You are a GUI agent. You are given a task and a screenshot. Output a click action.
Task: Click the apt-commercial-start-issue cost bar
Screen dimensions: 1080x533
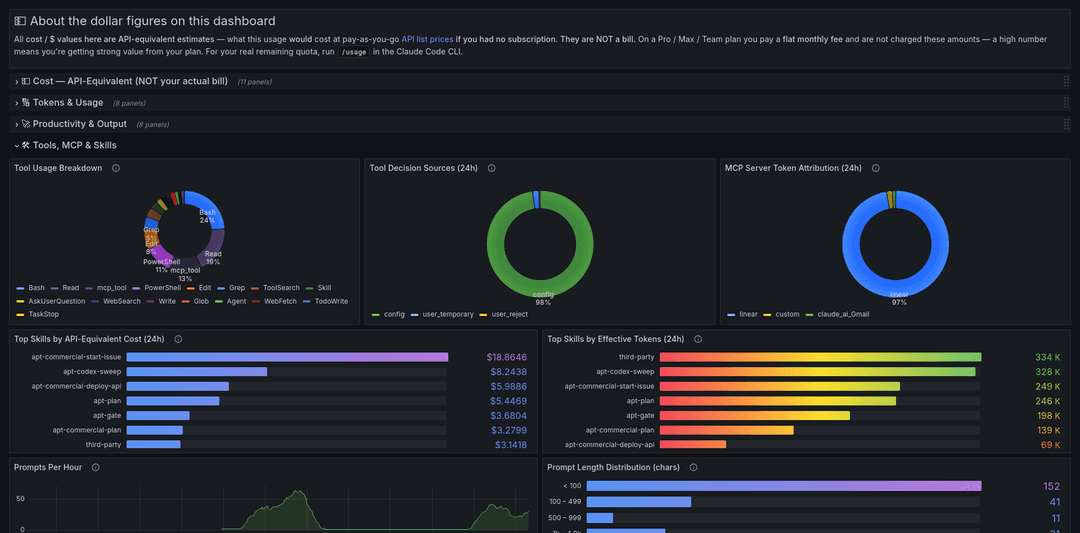[x=287, y=357]
